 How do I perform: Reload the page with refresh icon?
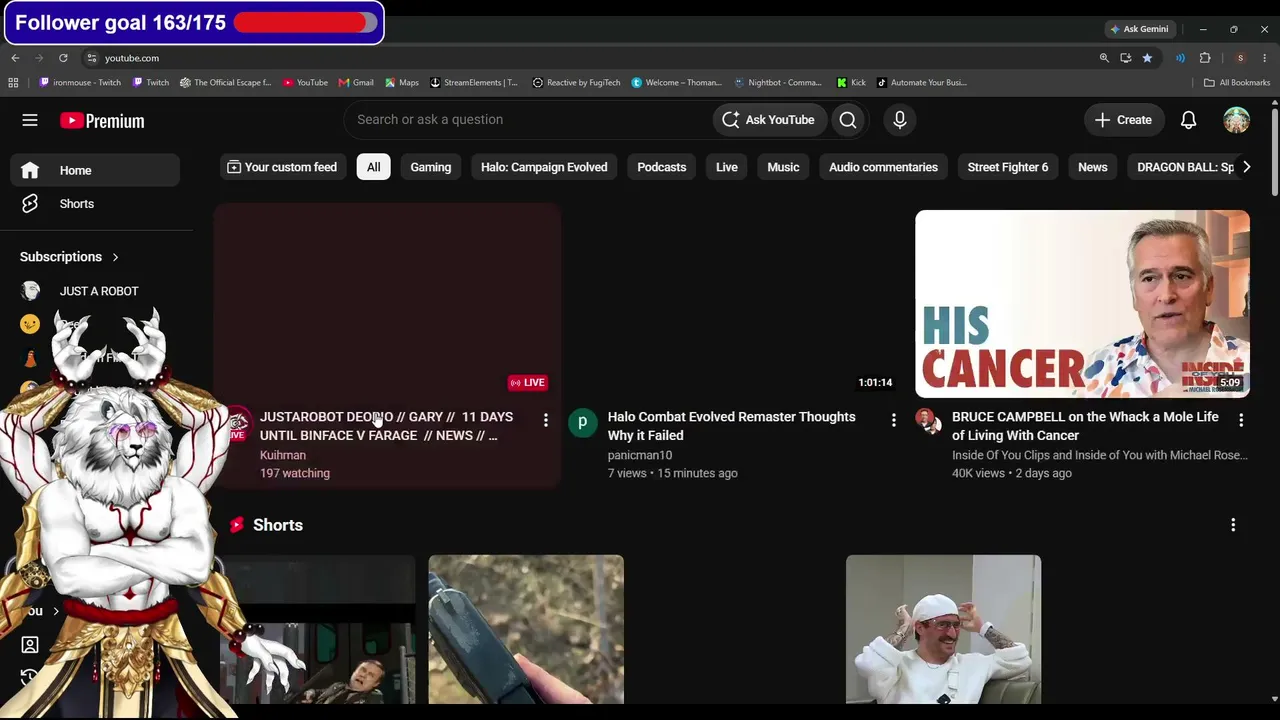[63, 58]
